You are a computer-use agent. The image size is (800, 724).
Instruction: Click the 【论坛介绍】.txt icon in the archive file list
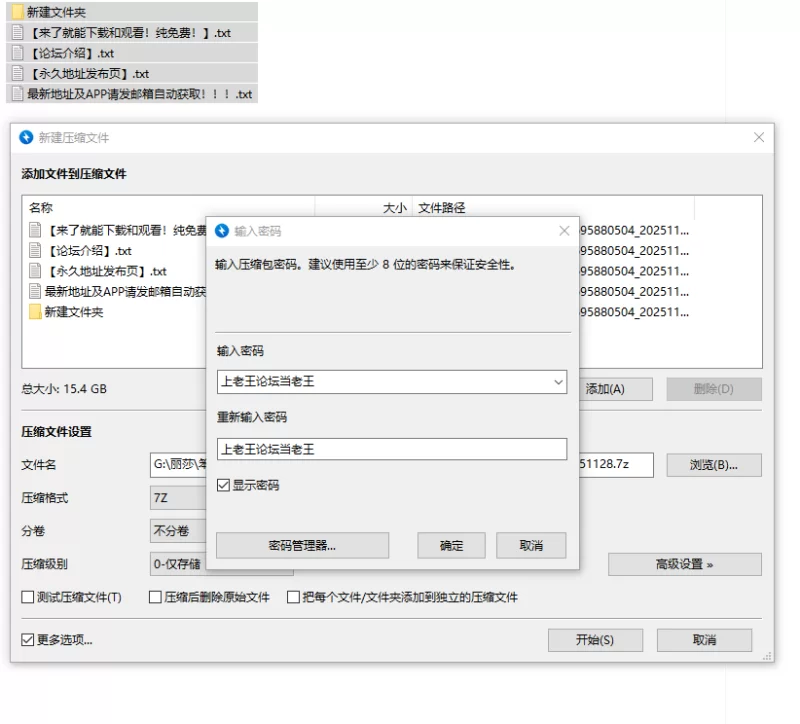35,251
